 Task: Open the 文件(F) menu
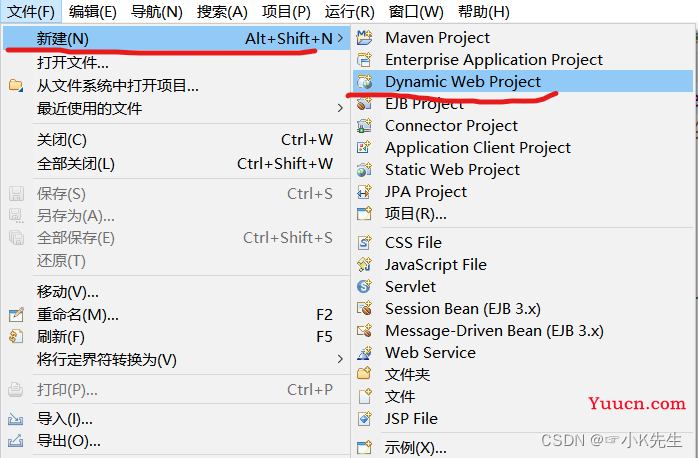31,12
